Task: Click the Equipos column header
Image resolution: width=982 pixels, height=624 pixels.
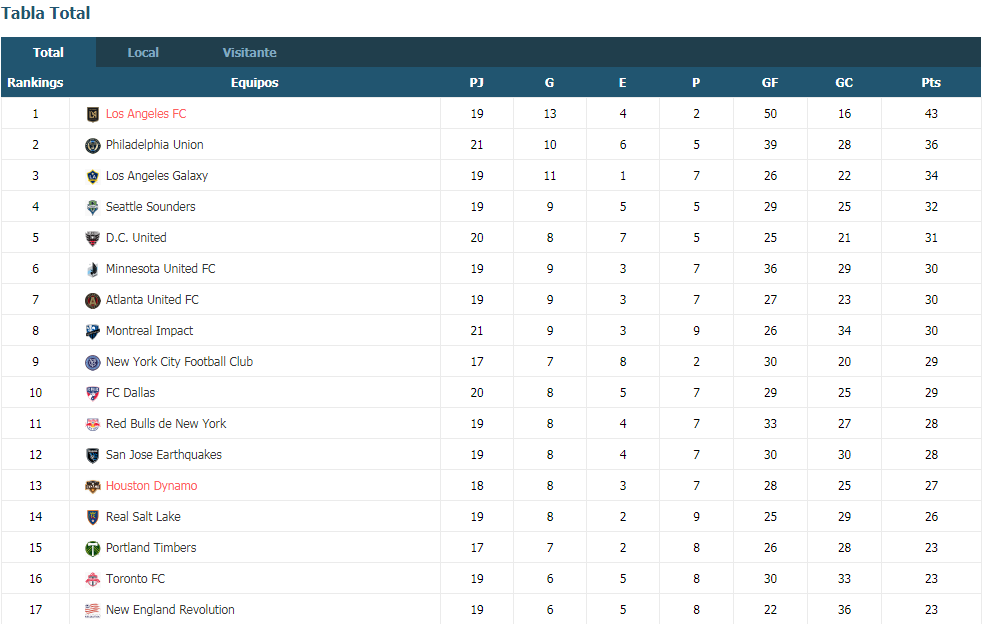Action: click(254, 83)
